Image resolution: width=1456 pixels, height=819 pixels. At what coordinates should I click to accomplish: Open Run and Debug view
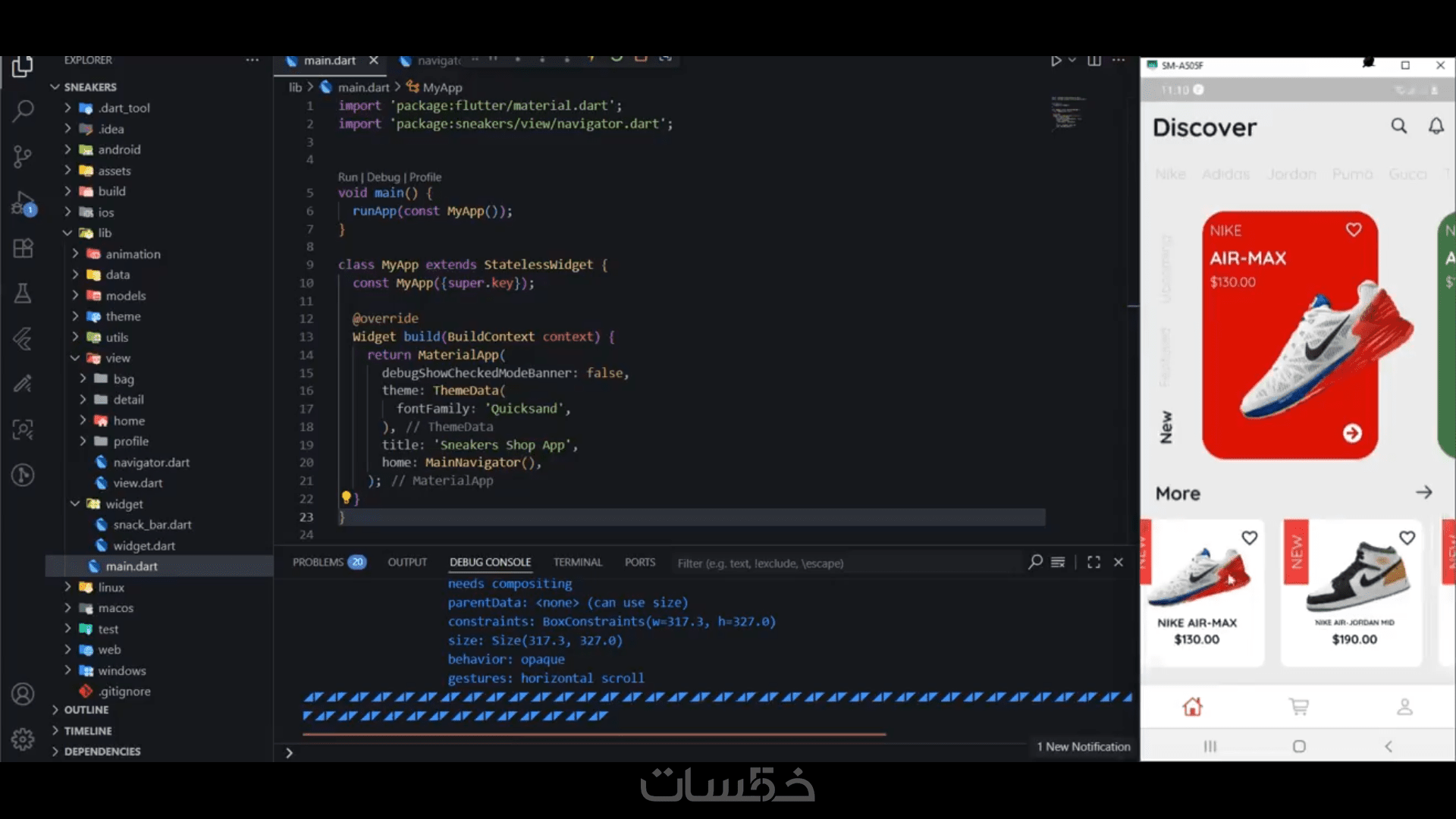23,203
